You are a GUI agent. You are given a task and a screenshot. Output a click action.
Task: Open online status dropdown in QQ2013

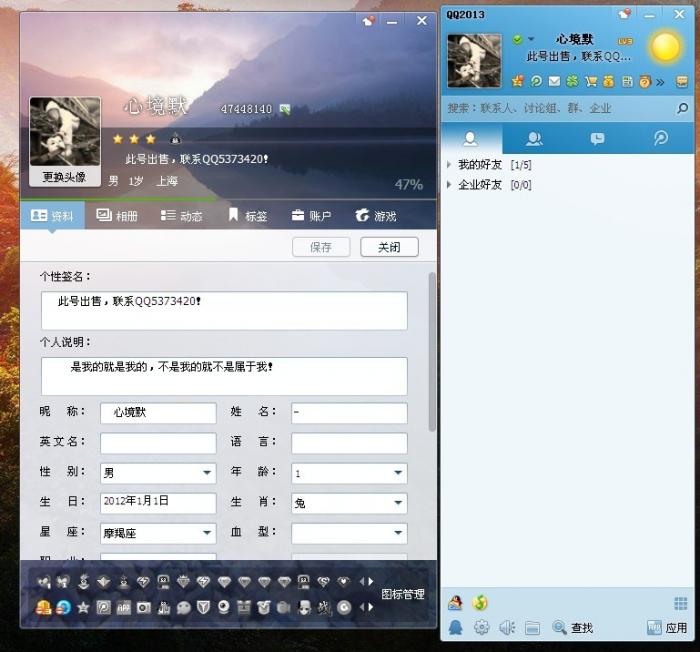coord(531,39)
